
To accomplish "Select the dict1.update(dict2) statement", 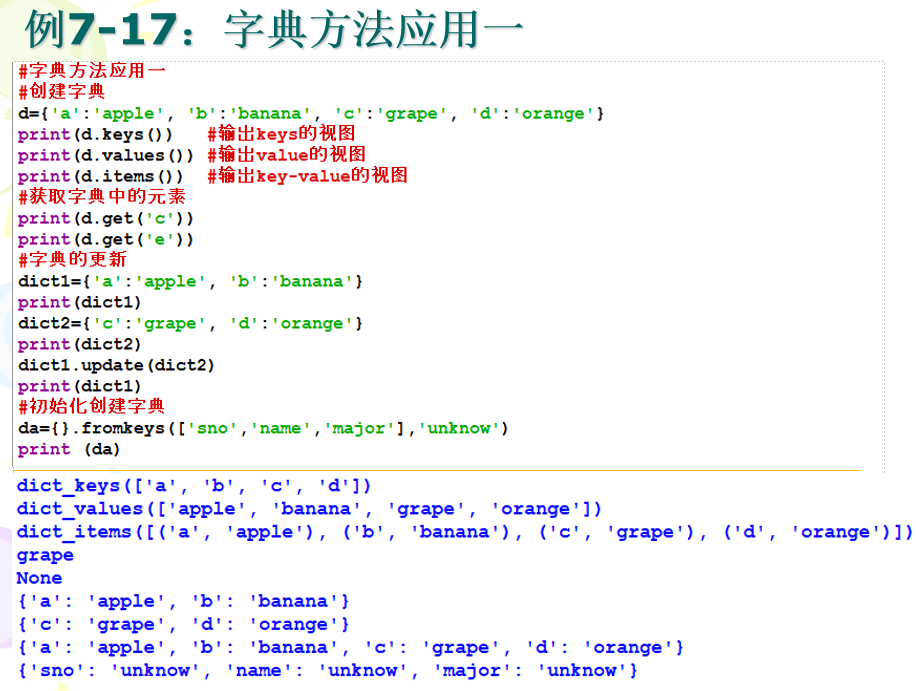I will tap(120, 365).
